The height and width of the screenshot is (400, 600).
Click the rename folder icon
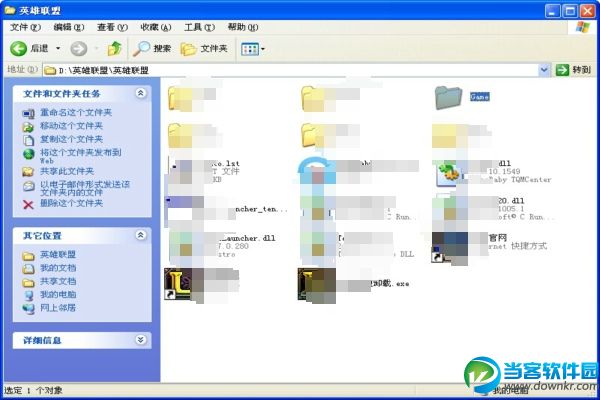point(28,114)
